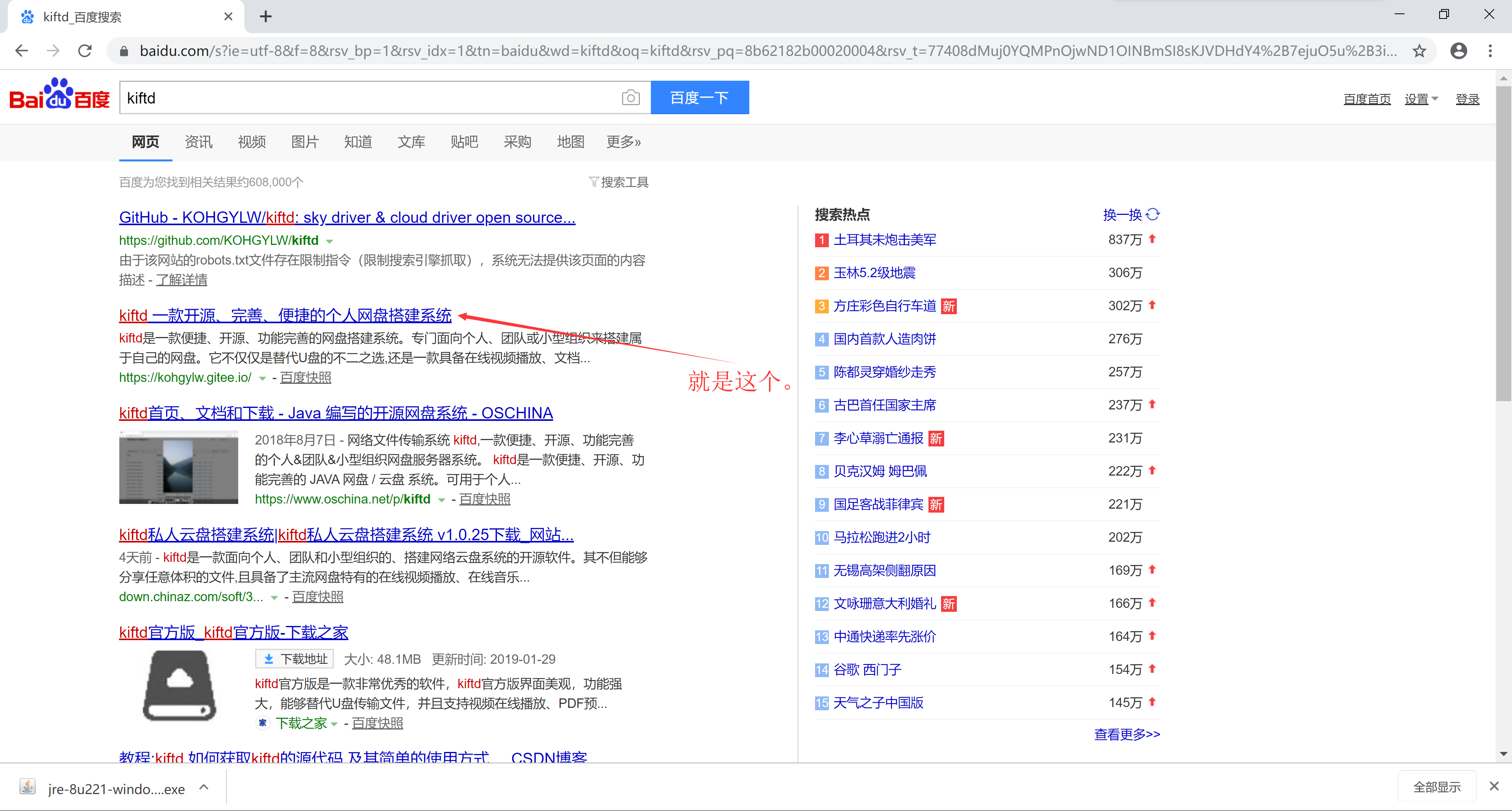Image resolution: width=1512 pixels, height=811 pixels.
Task: Open Chrome's three-dot menu
Action: 1492,51
